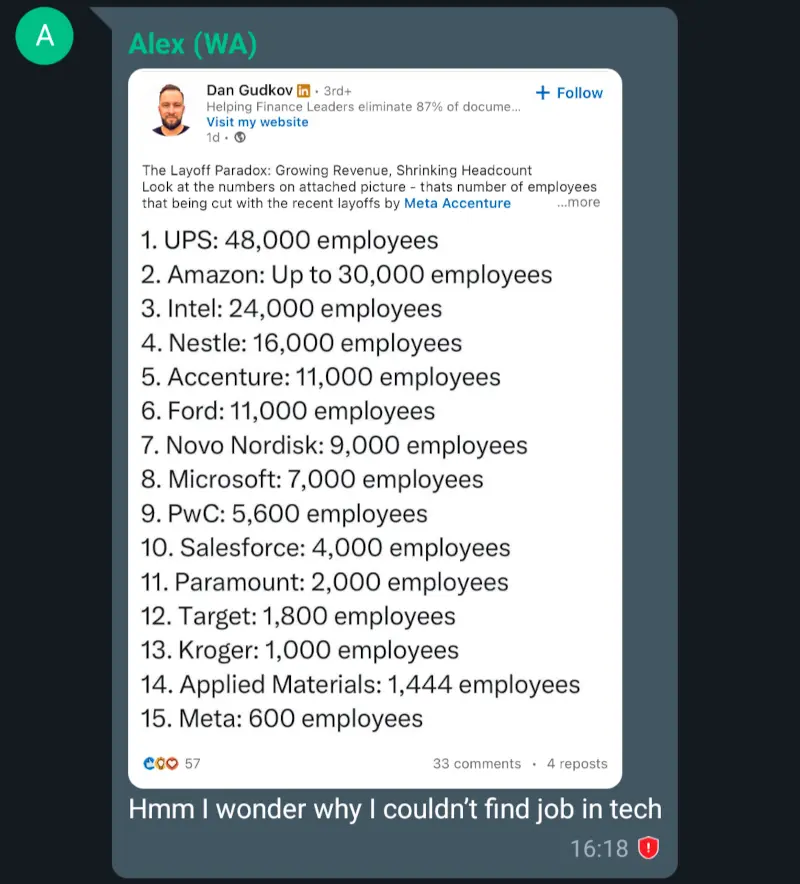Click the plus icon beside Follow
Screen dimensions: 800x884
point(543,93)
